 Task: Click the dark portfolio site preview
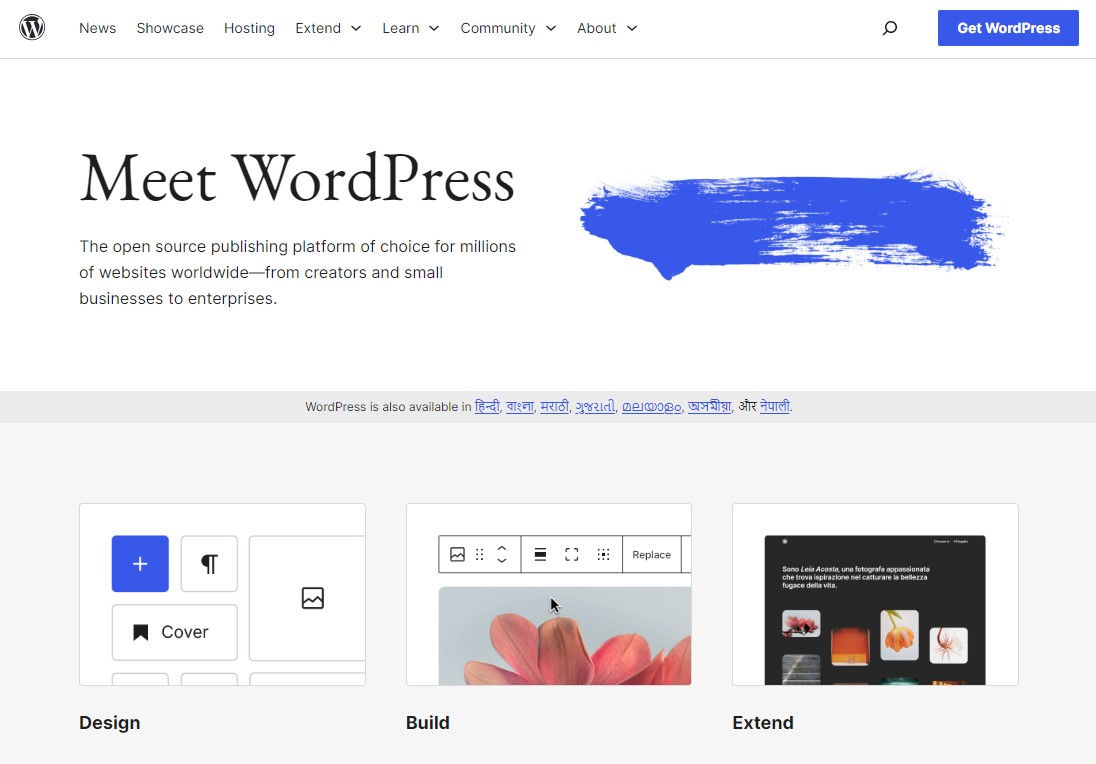pos(875,610)
